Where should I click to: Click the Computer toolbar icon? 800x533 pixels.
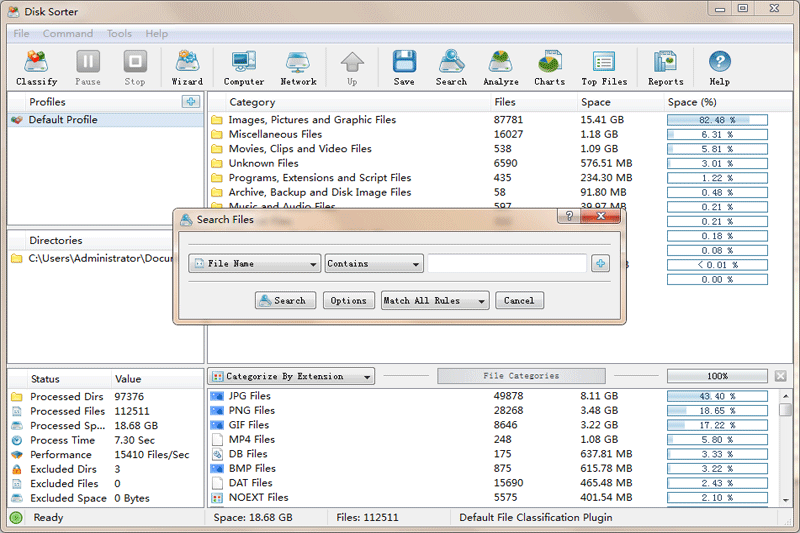(x=244, y=67)
